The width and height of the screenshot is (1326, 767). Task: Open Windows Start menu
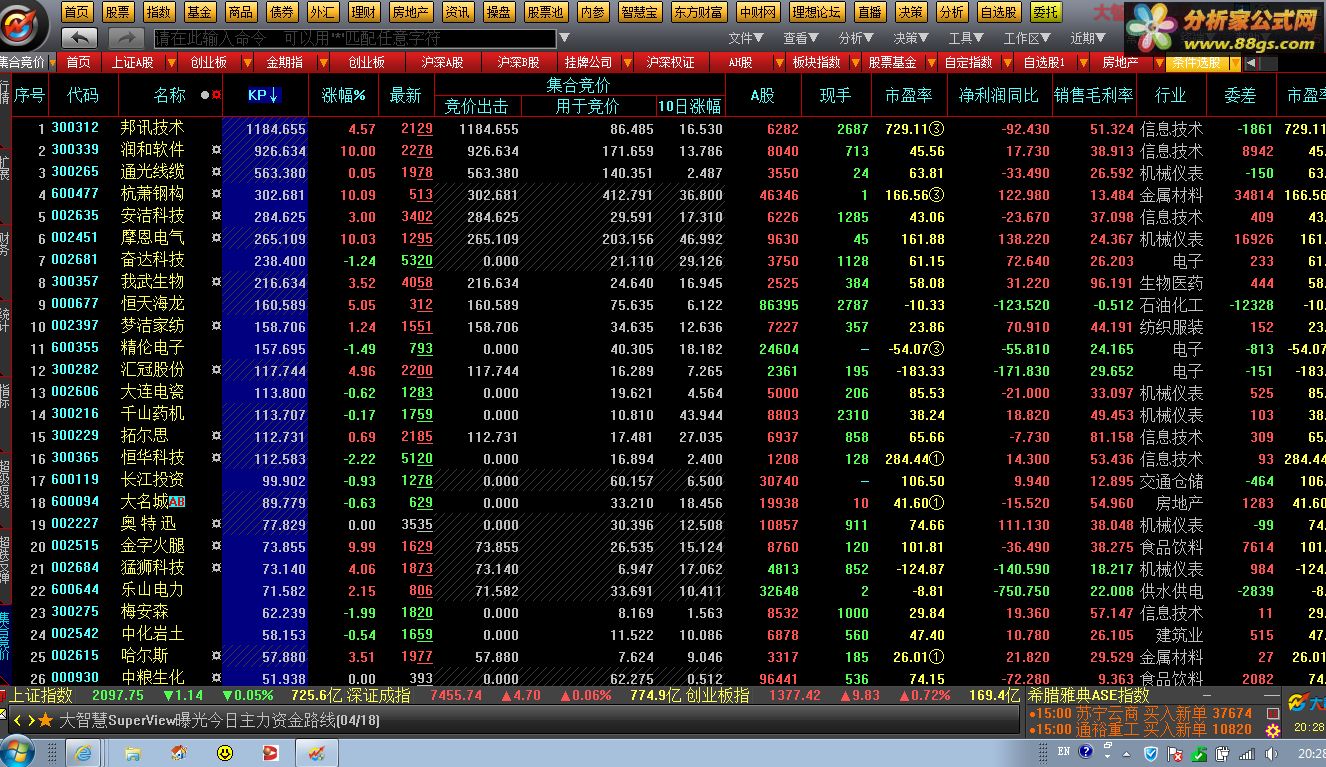(x=19, y=751)
